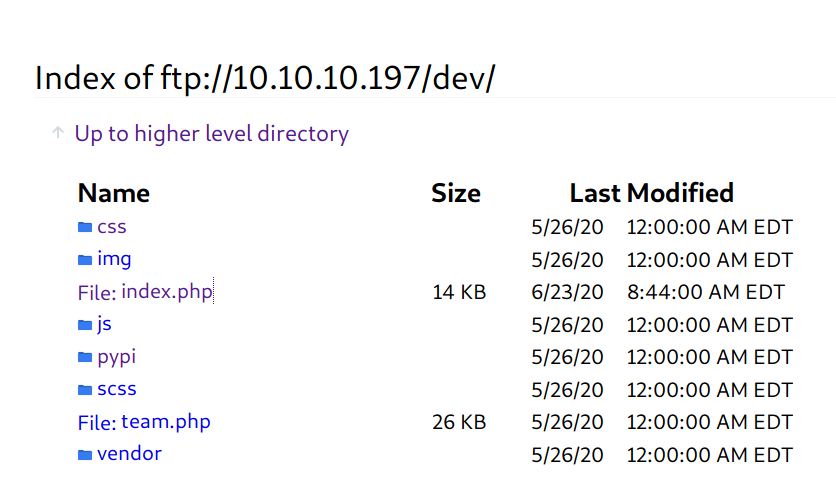This screenshot has height=504, width=836.
Task: Download the index.php file
Action: [166, 292]
